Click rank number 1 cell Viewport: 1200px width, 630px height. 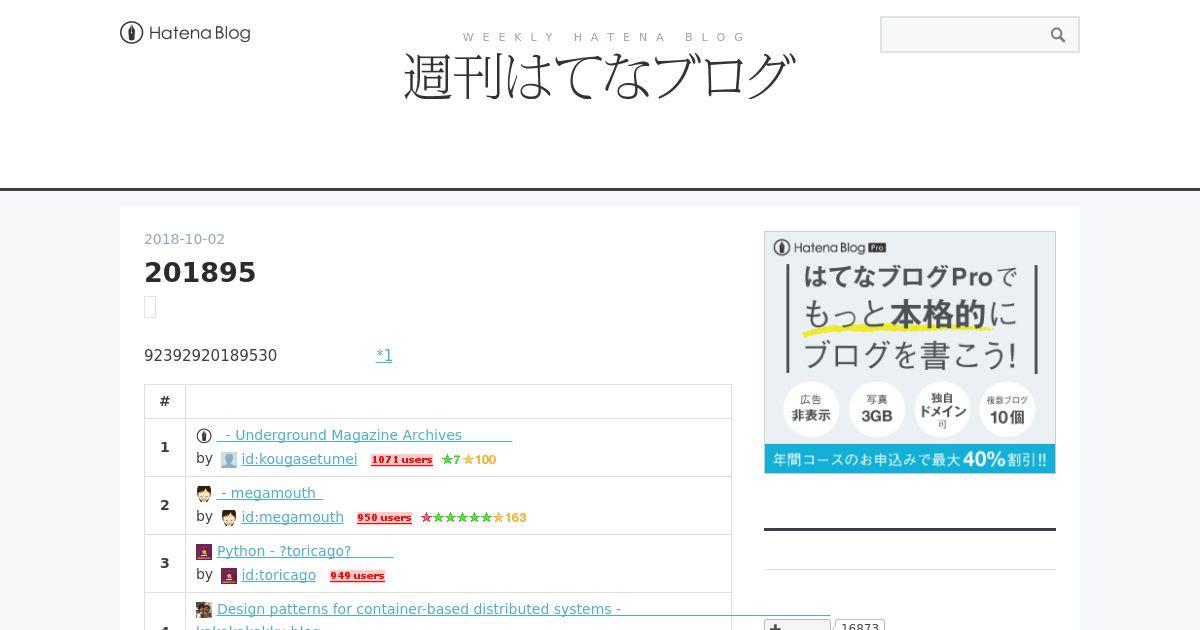tap(165, 447)
